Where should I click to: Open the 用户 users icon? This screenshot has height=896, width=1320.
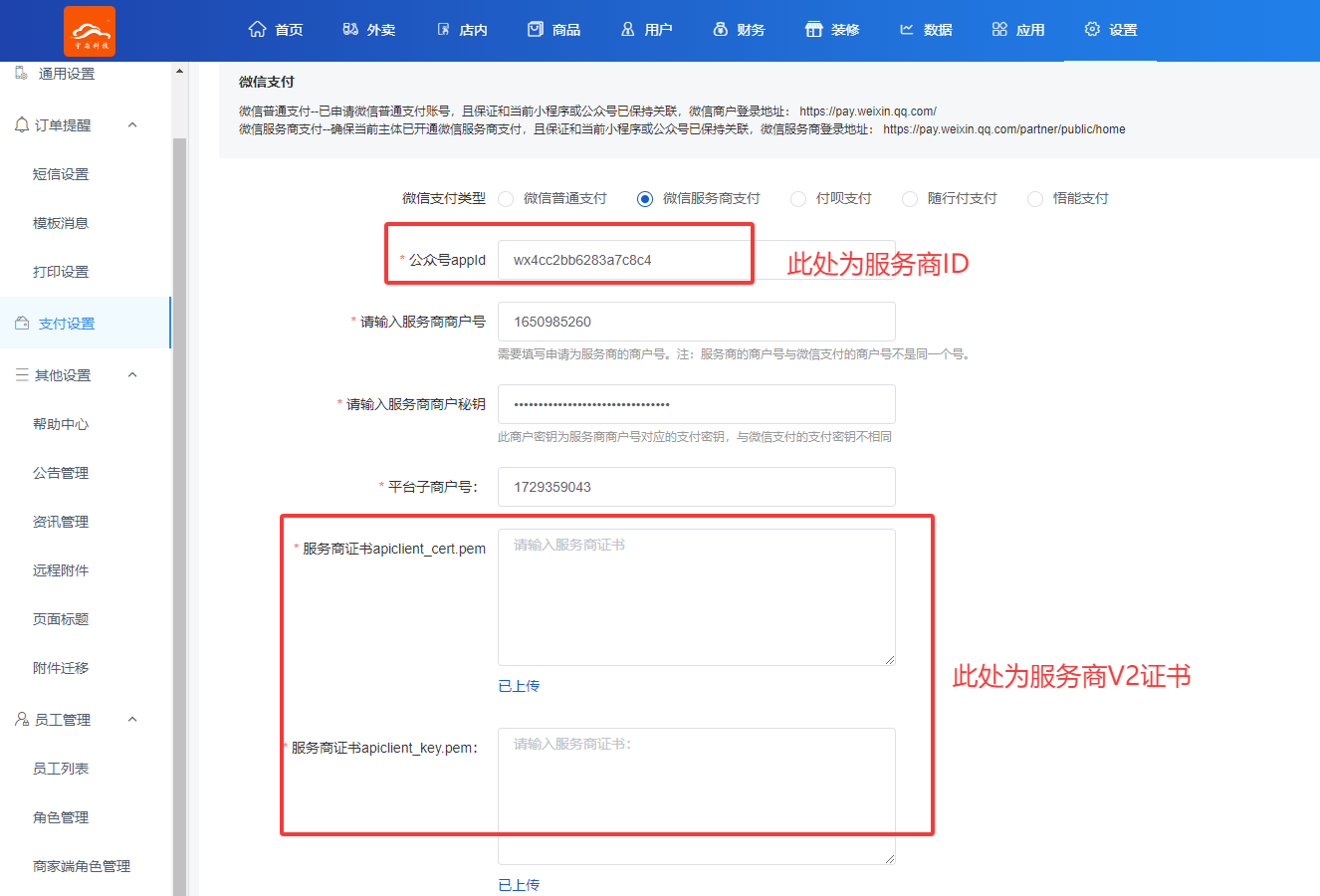pos(628,29)
